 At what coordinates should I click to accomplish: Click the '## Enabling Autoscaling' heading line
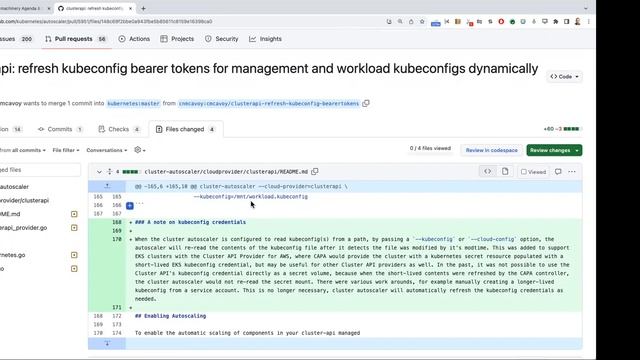[171, 316]
